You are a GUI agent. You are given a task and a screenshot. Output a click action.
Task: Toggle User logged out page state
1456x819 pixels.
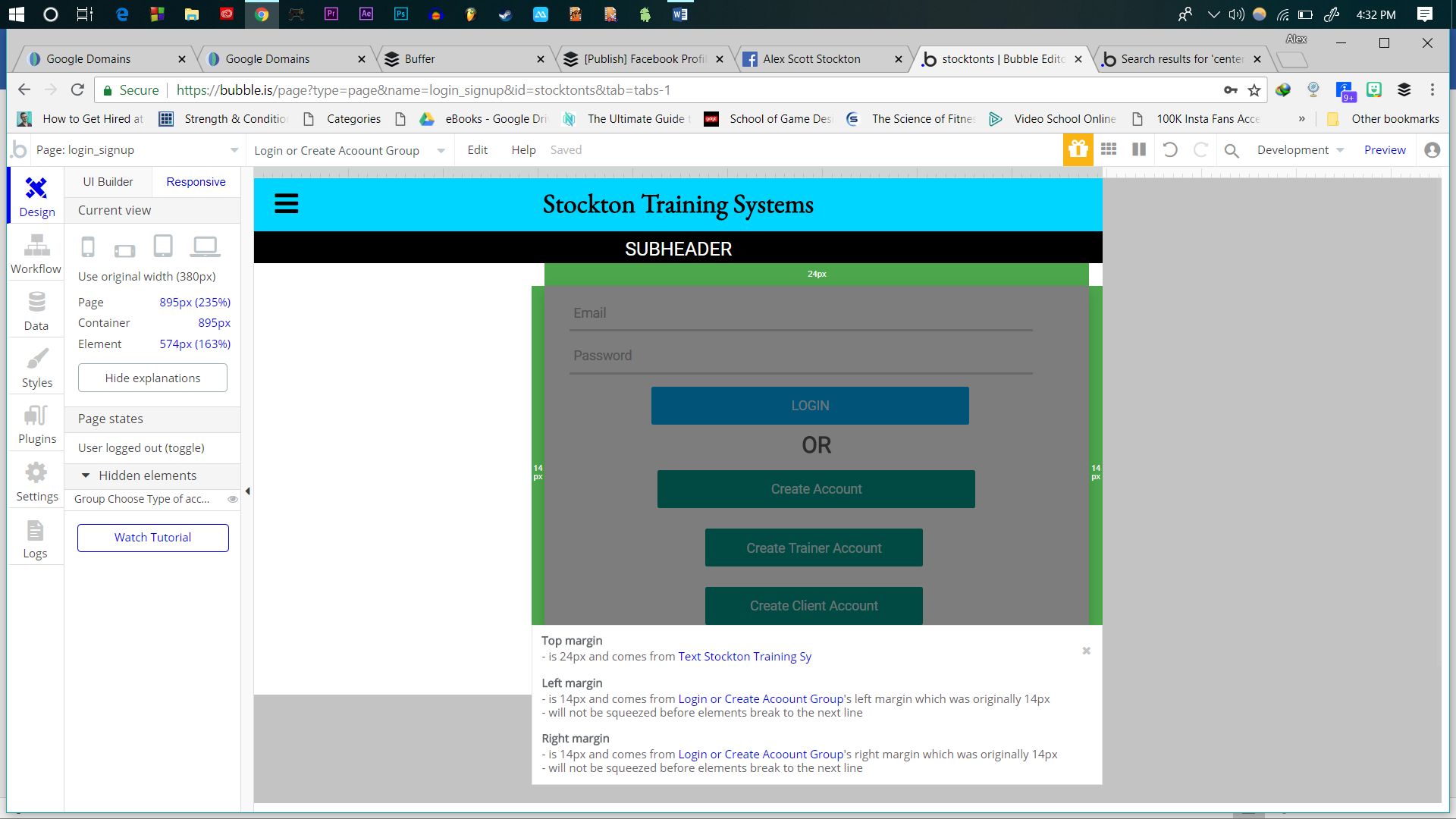click(141, 447)
